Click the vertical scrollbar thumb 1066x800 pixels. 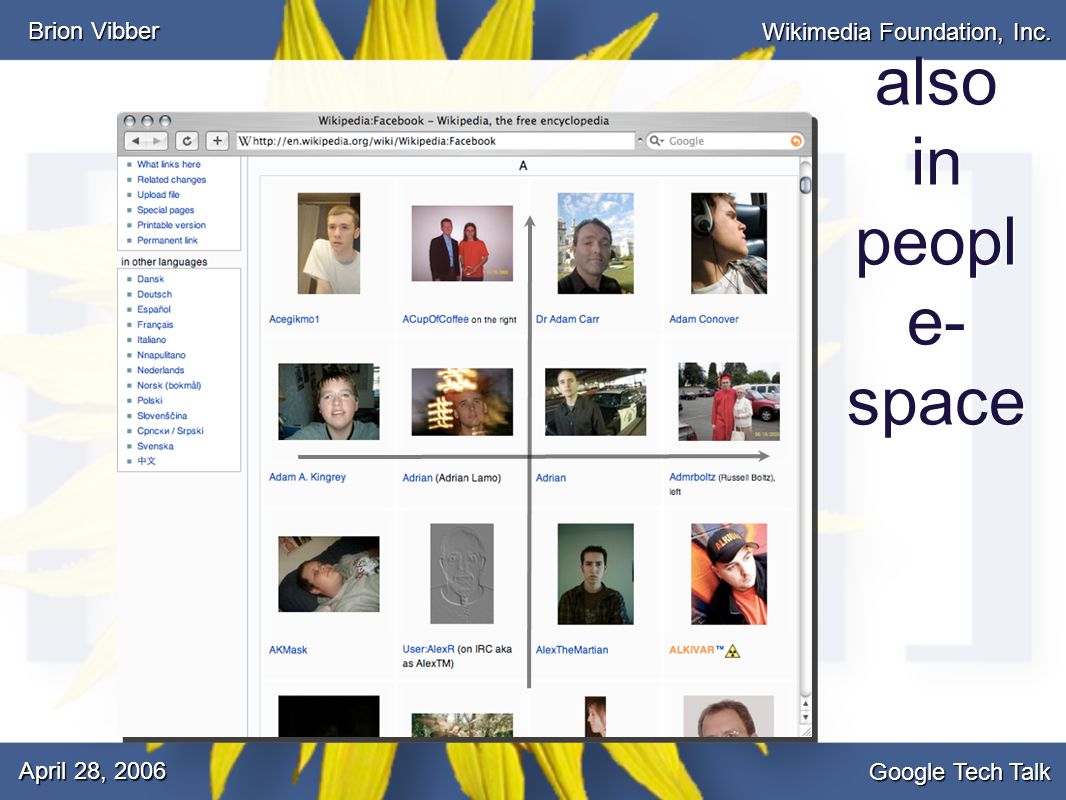pos(806,185)
